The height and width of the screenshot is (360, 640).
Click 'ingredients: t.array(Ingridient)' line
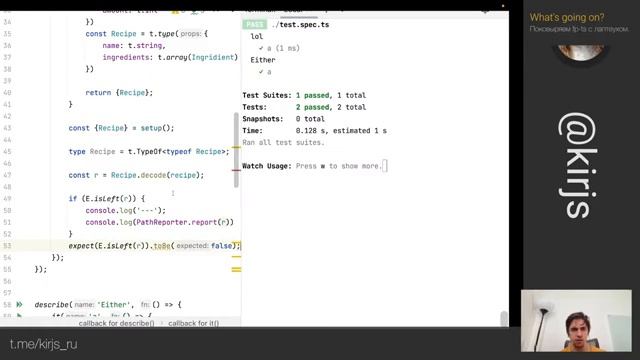[170, 58]
